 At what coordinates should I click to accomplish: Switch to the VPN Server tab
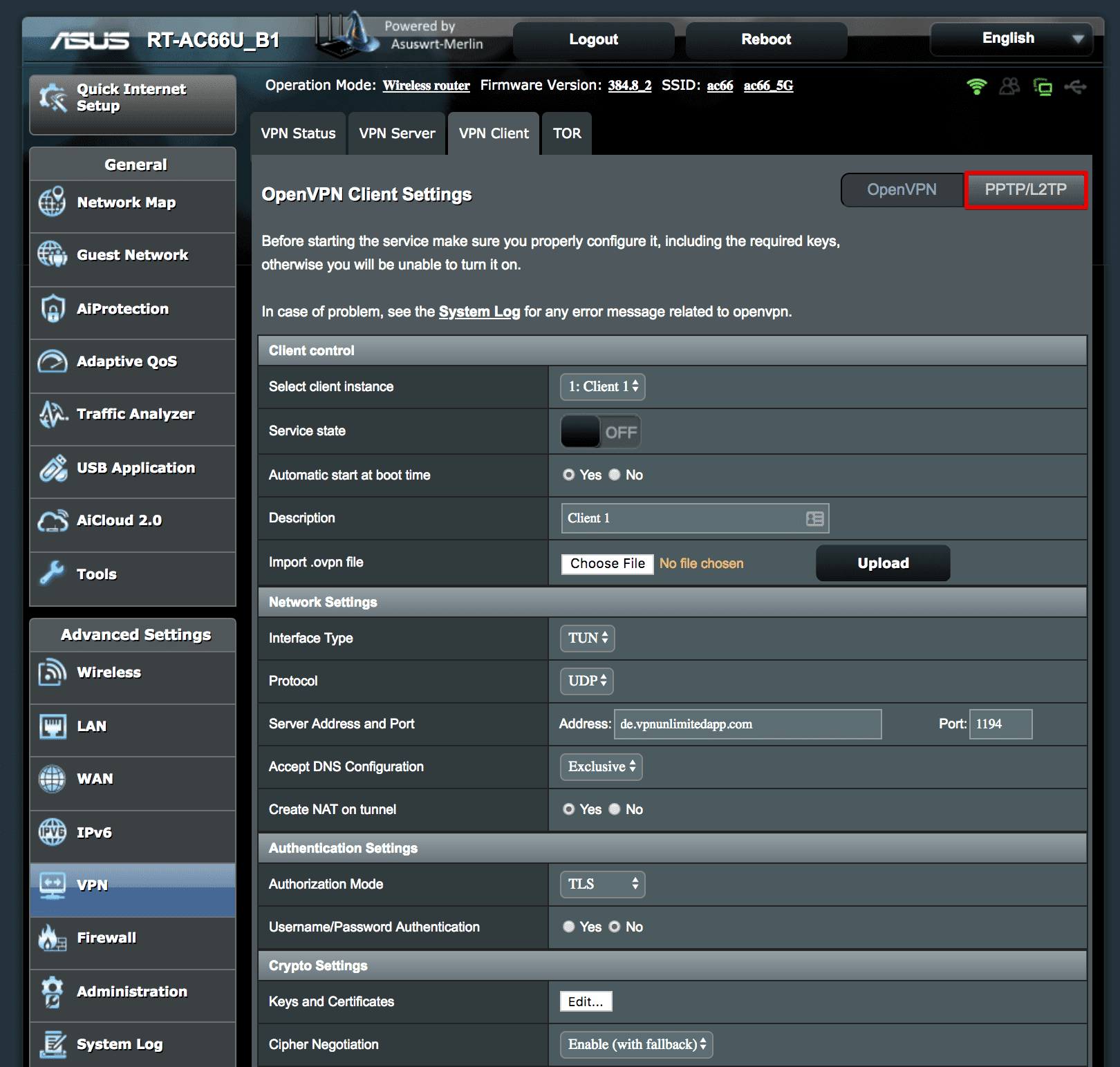tap(396, 133)
